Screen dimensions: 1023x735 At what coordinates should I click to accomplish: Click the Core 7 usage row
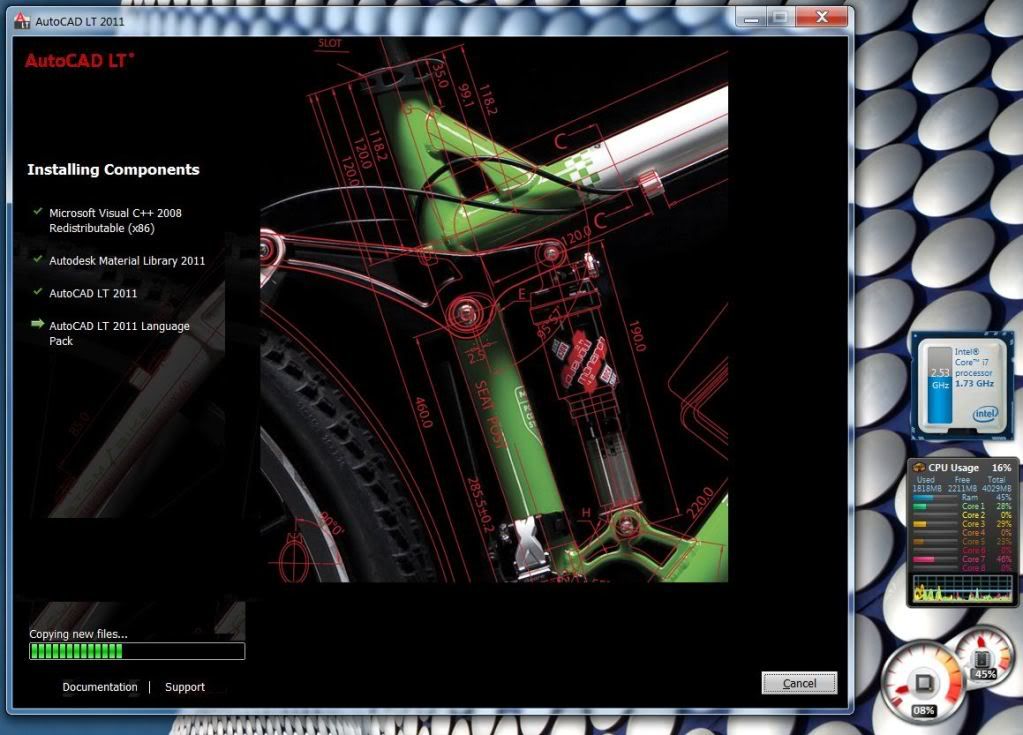point(962,559)
